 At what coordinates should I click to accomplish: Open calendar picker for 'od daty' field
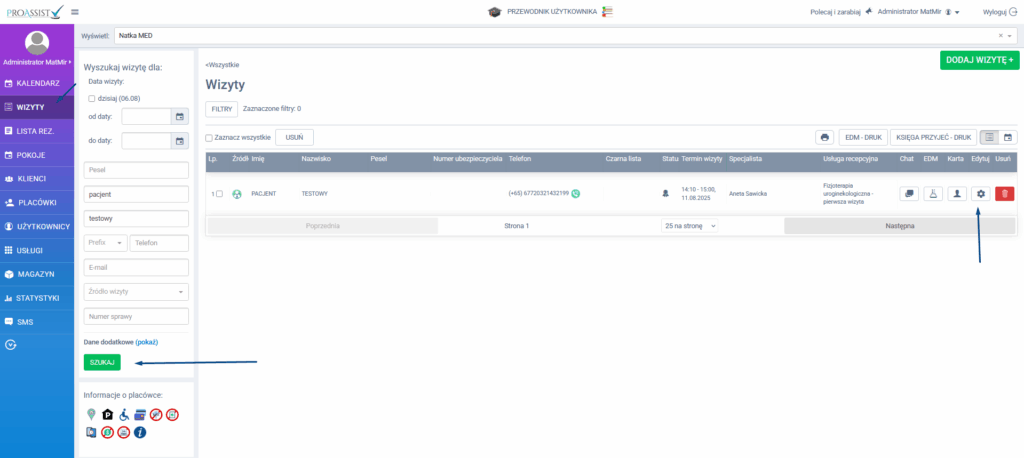[180, 117]
